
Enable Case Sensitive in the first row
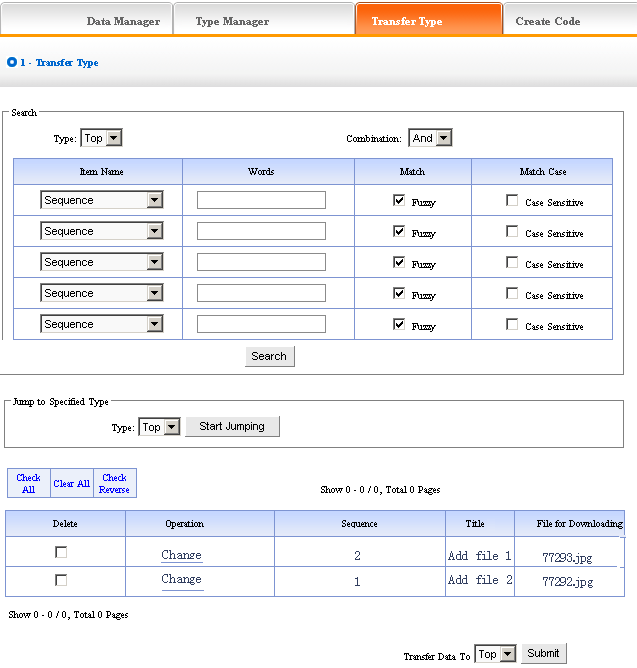(512, 200)
